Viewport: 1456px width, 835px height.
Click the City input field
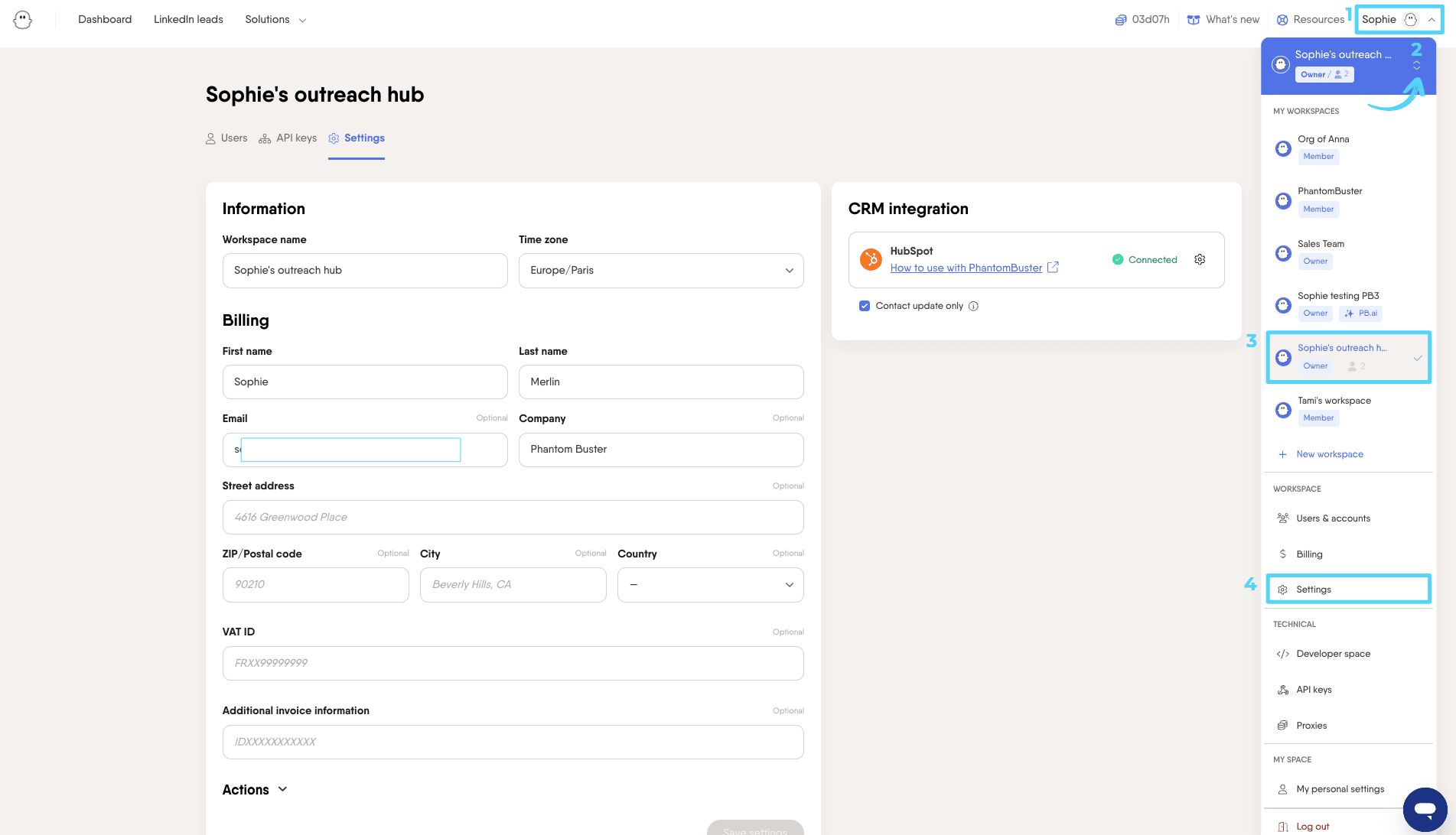(513, 585)
